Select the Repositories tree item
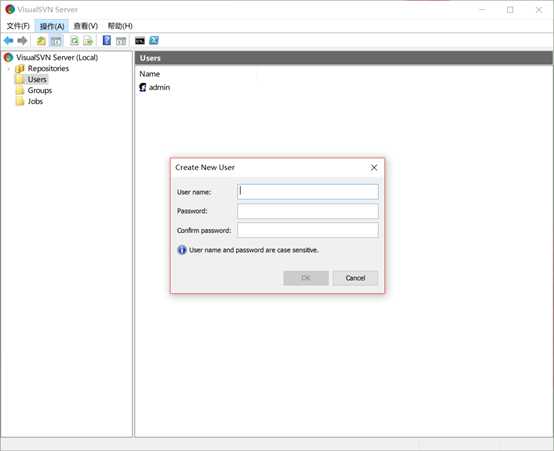Viewport: 554px width, 451px height. pyautogui.click(x=48, y=68)
